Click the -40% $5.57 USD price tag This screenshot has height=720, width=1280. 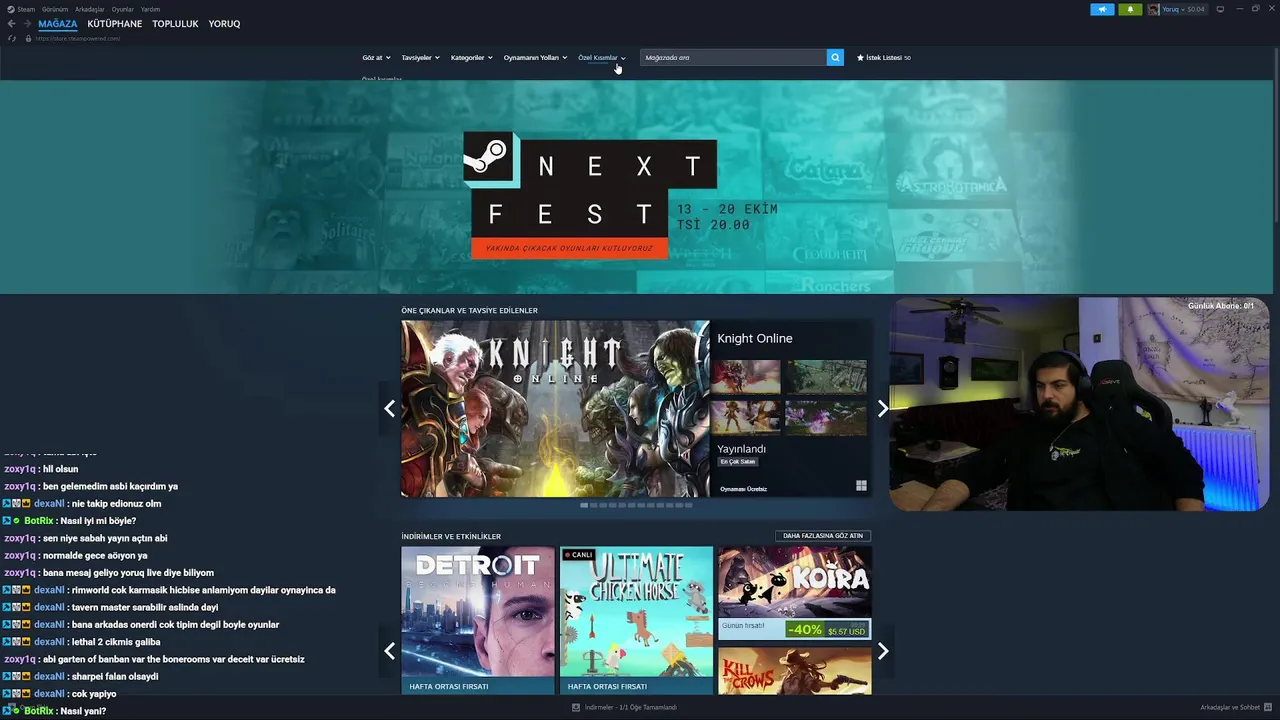827,630
